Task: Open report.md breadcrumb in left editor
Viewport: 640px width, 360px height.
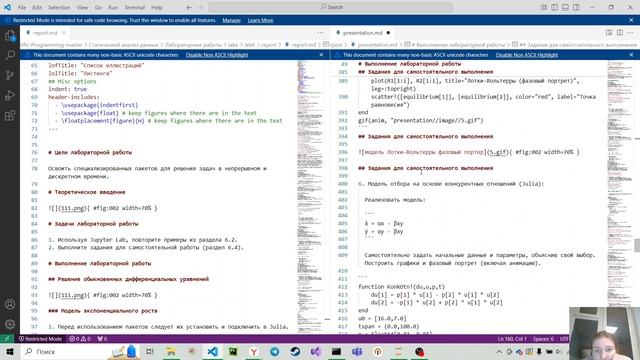Action: click(x=301, y=45)
